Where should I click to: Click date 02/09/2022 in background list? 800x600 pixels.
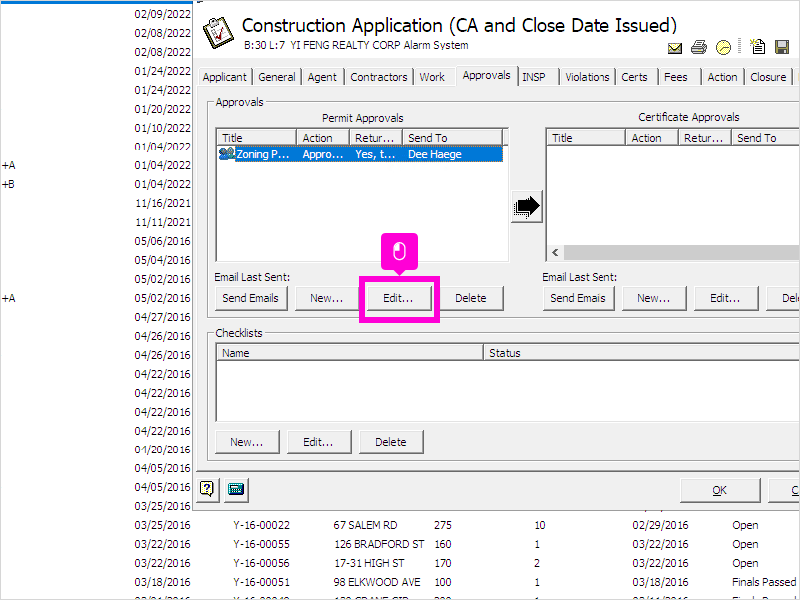pyautogui.click(x=163, y=14)
